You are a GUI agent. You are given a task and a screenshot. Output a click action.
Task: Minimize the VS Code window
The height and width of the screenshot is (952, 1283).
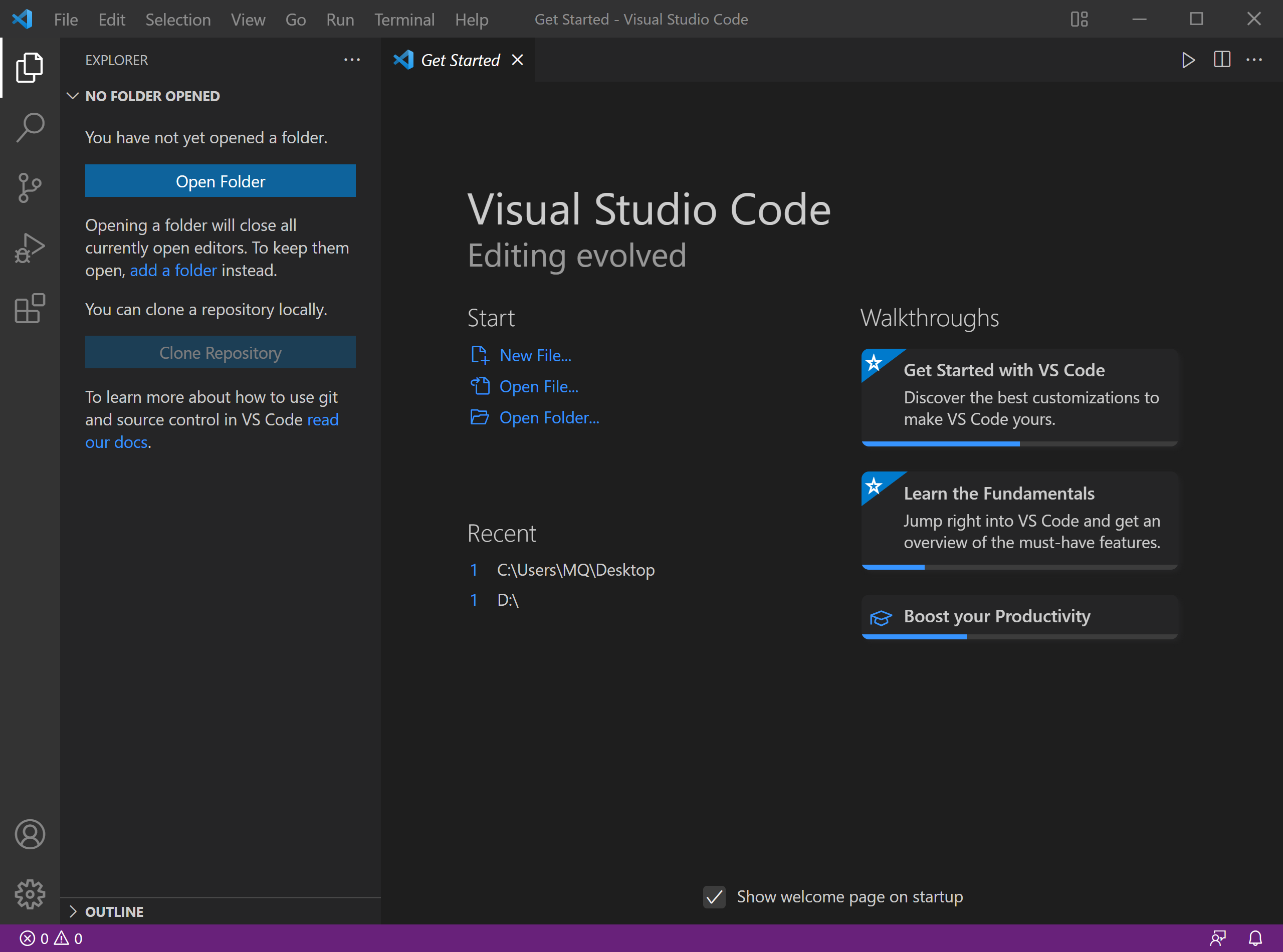click(x=1139, y=19)
